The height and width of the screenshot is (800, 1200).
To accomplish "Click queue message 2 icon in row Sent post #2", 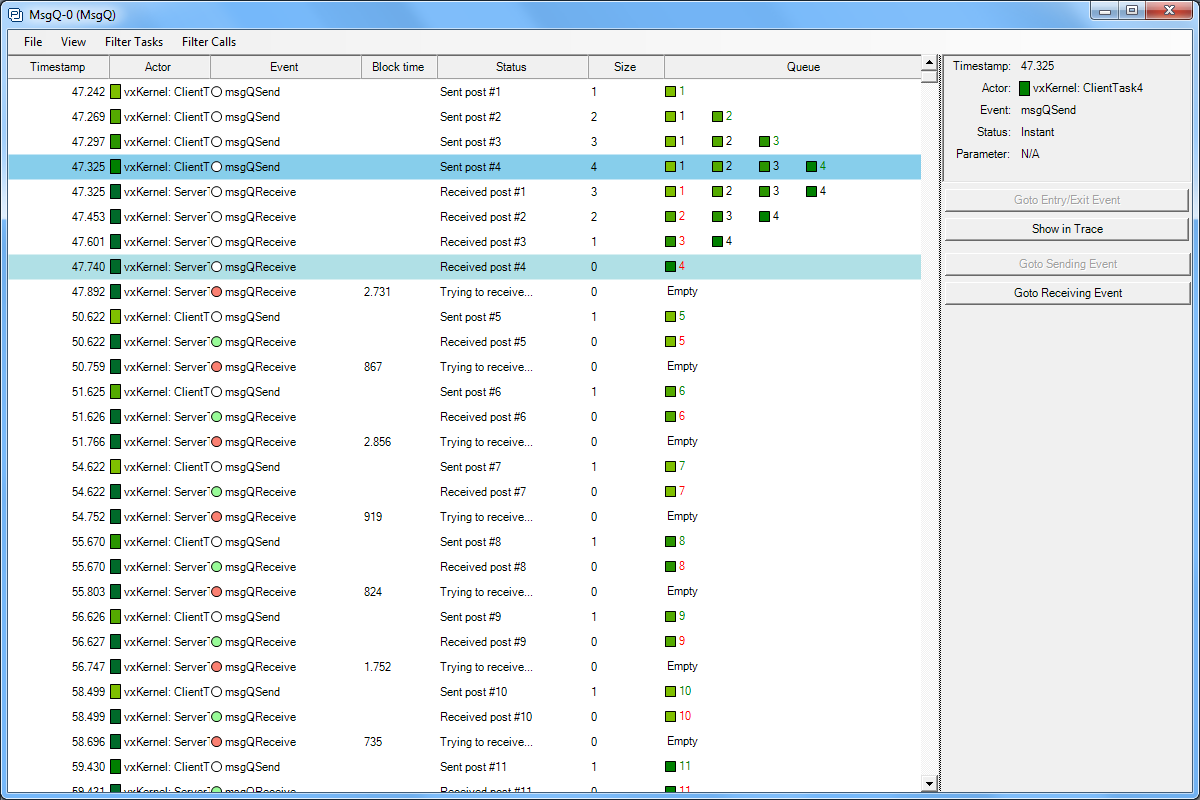I will point(718,116).
